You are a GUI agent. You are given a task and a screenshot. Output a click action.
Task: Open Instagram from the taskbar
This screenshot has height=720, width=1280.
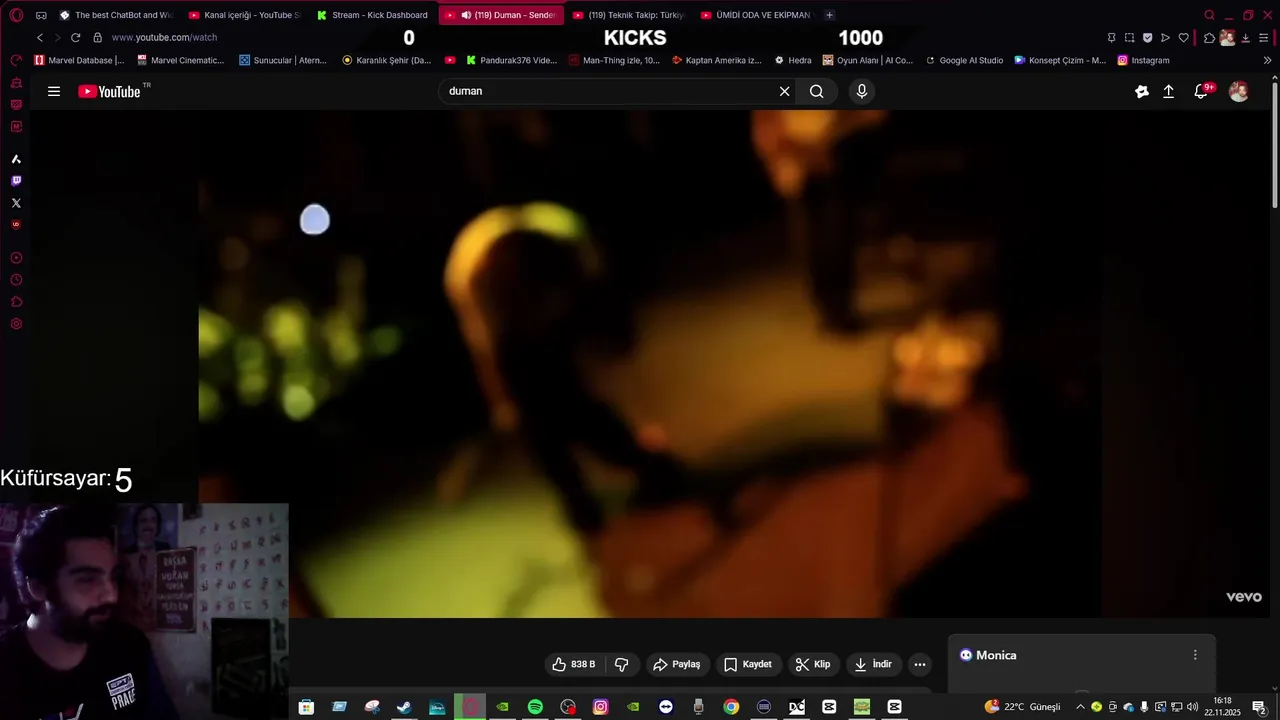coord(600,707)
